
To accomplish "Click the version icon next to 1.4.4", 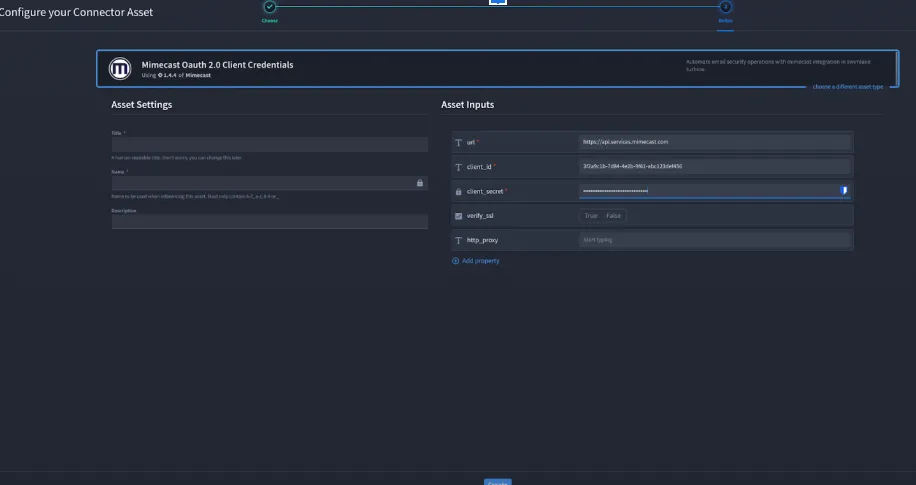I will 160,75.
